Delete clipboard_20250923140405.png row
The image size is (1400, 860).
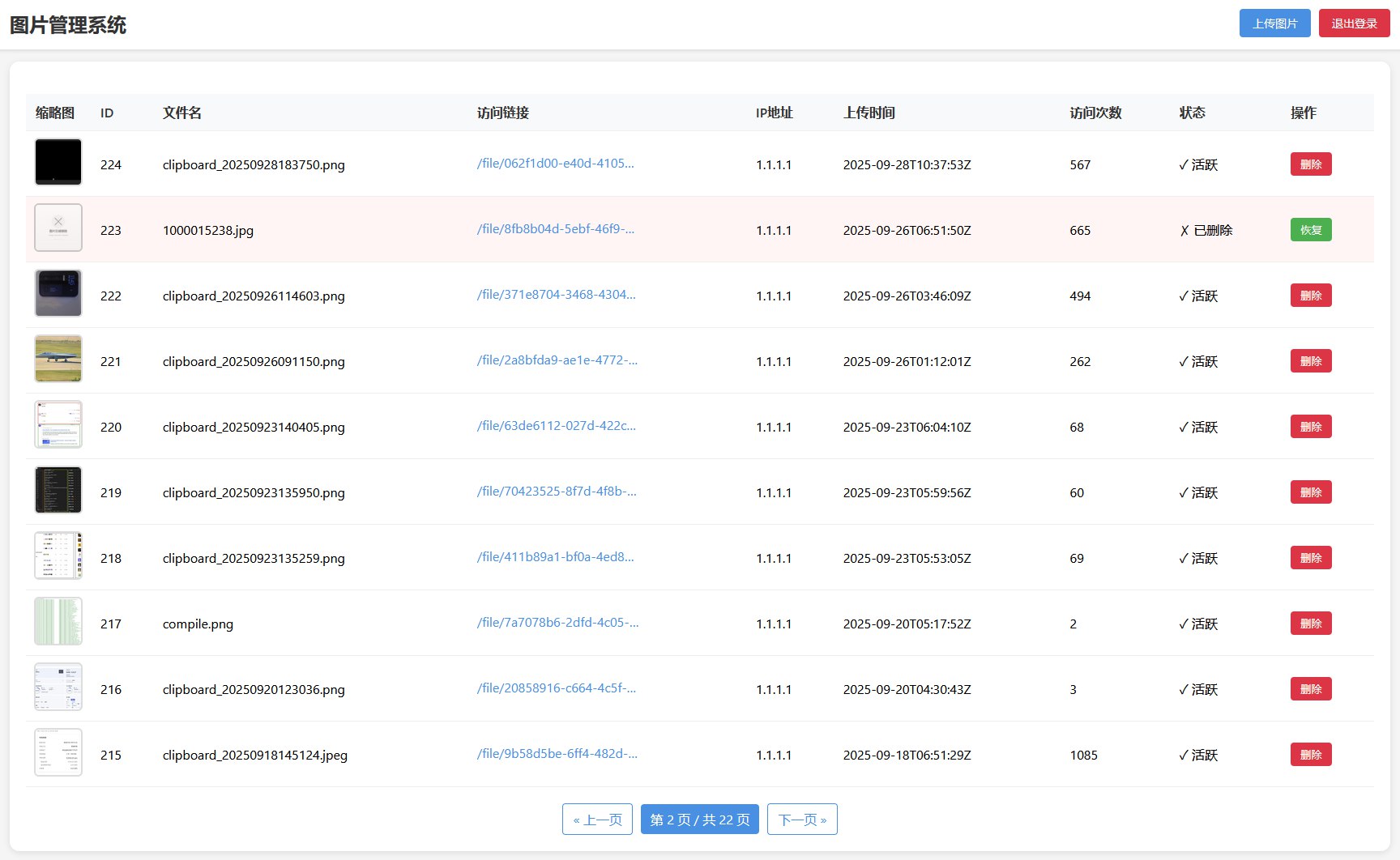1310,427
